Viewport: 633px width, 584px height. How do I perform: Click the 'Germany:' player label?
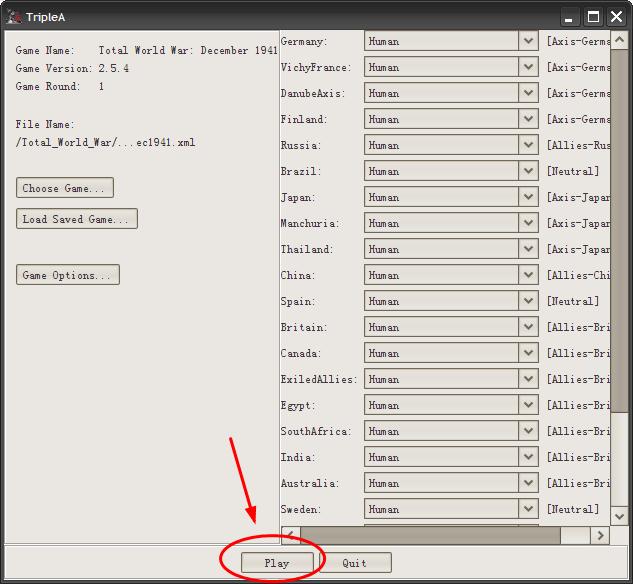point(302,41)
